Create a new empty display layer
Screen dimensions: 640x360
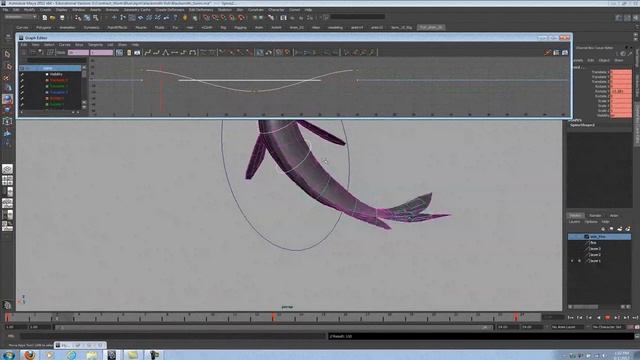click(x=620, y=229)
